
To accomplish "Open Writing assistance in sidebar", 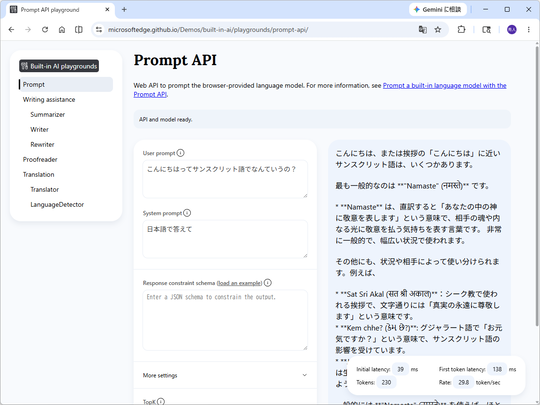I will pos(49,100).
